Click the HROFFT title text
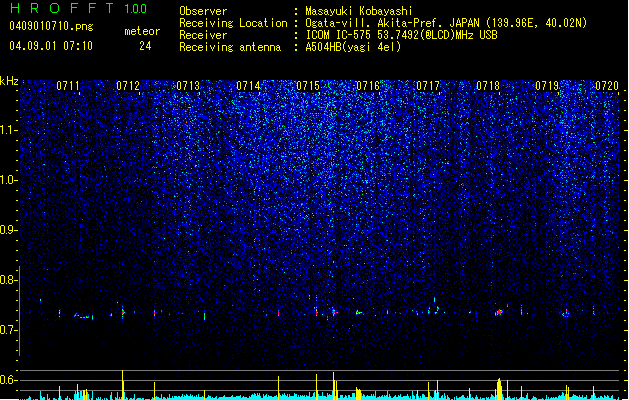Screen dimensions: 629x400 (x=63, y=8)
